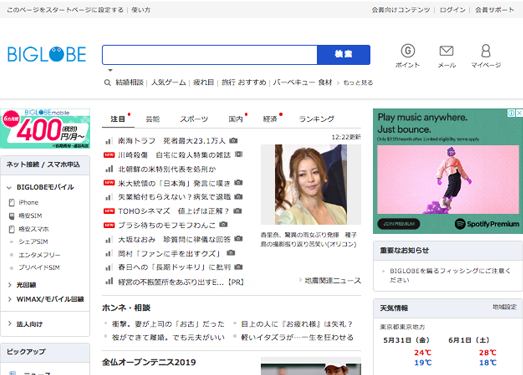The height and width of the screenshot is (375, 523).
Task: Expand the 光回線 section
Action: pos(10,285)
